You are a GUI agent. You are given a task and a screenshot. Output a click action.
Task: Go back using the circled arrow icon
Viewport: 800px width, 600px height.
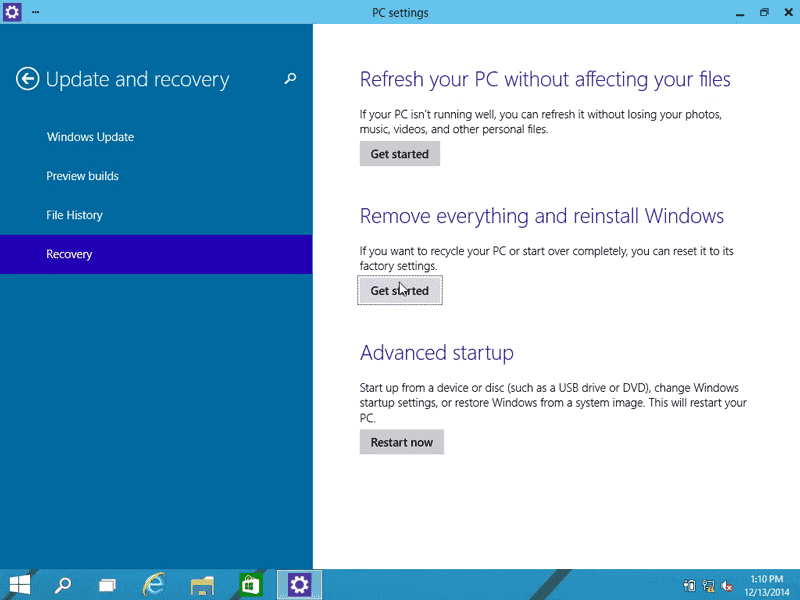coord(27,79)
